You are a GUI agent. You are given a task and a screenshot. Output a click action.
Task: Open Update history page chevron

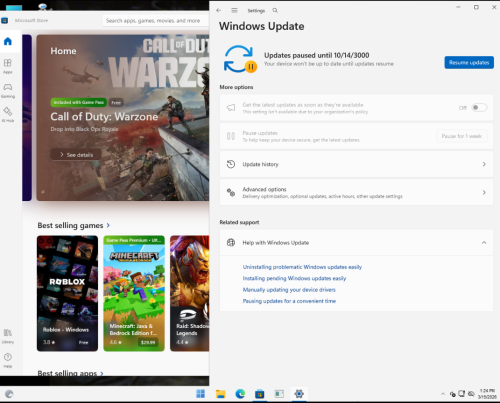coord(484,164)
